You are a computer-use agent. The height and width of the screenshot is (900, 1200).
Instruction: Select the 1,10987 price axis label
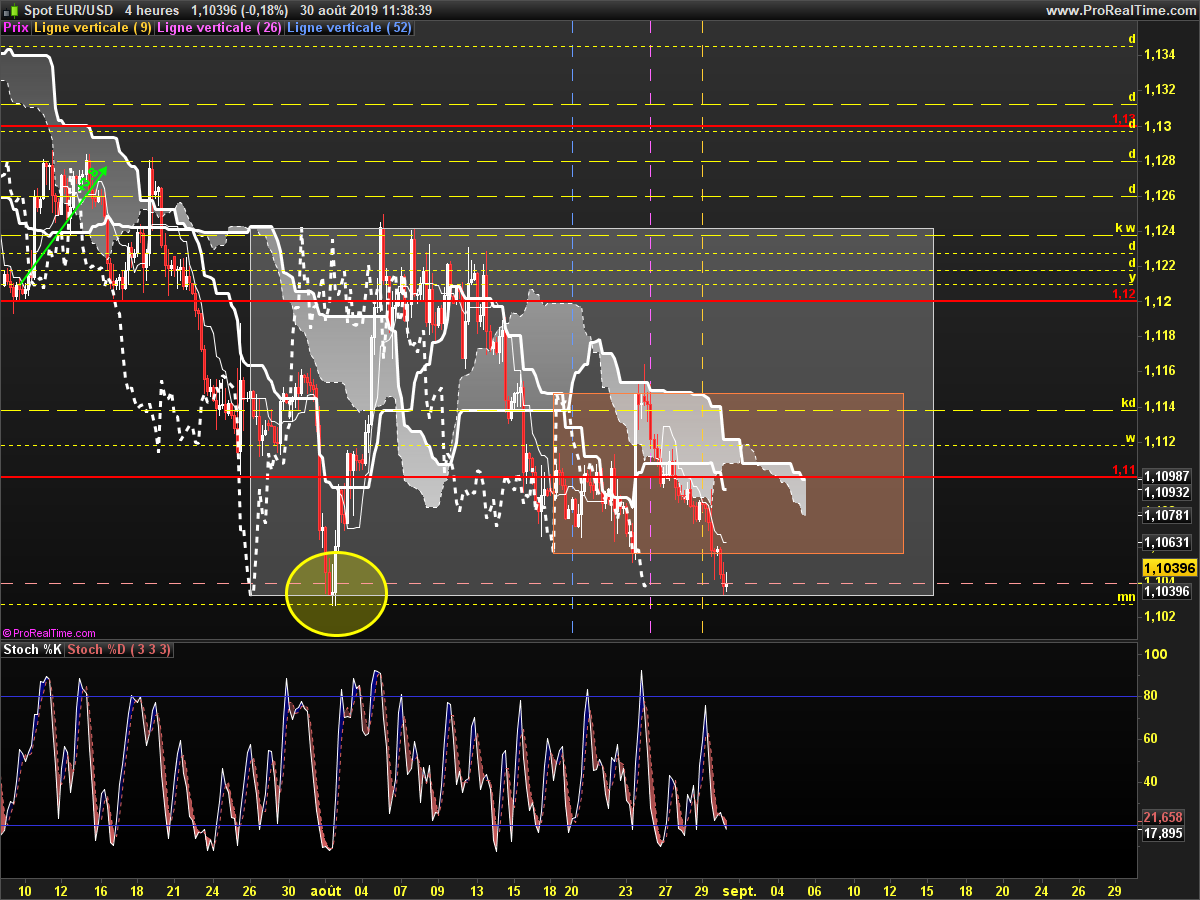pyautogui.click(x=1166, y=477)
